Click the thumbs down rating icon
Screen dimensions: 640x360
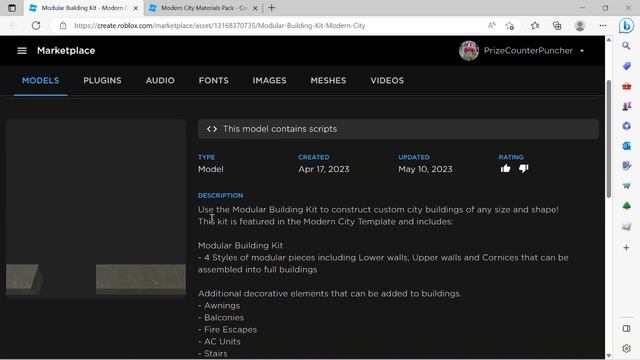coord(524,169)
